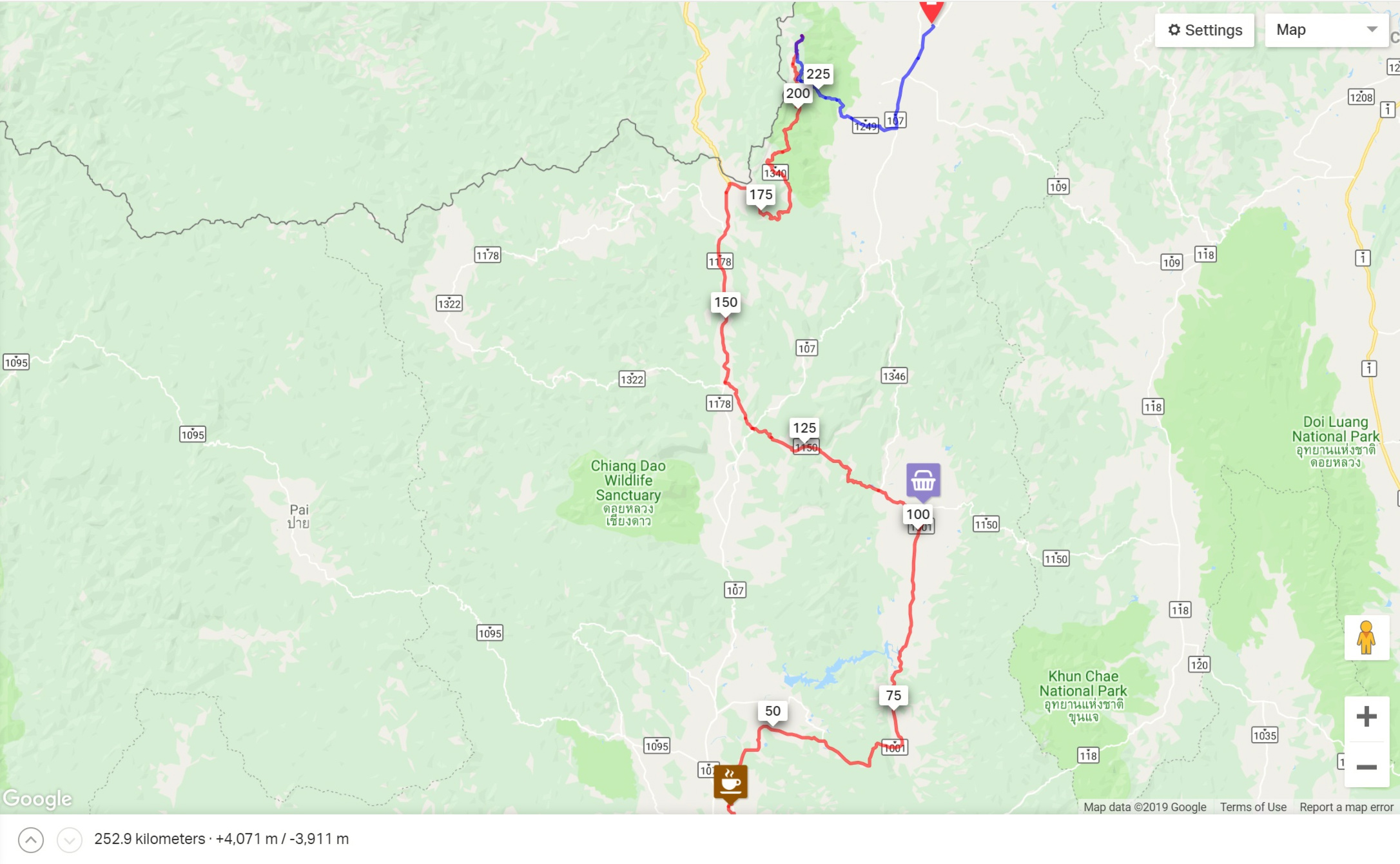1400x864 pixels.
Task: Select the 150 km distance marker
Action: click(x=726, y=304)
